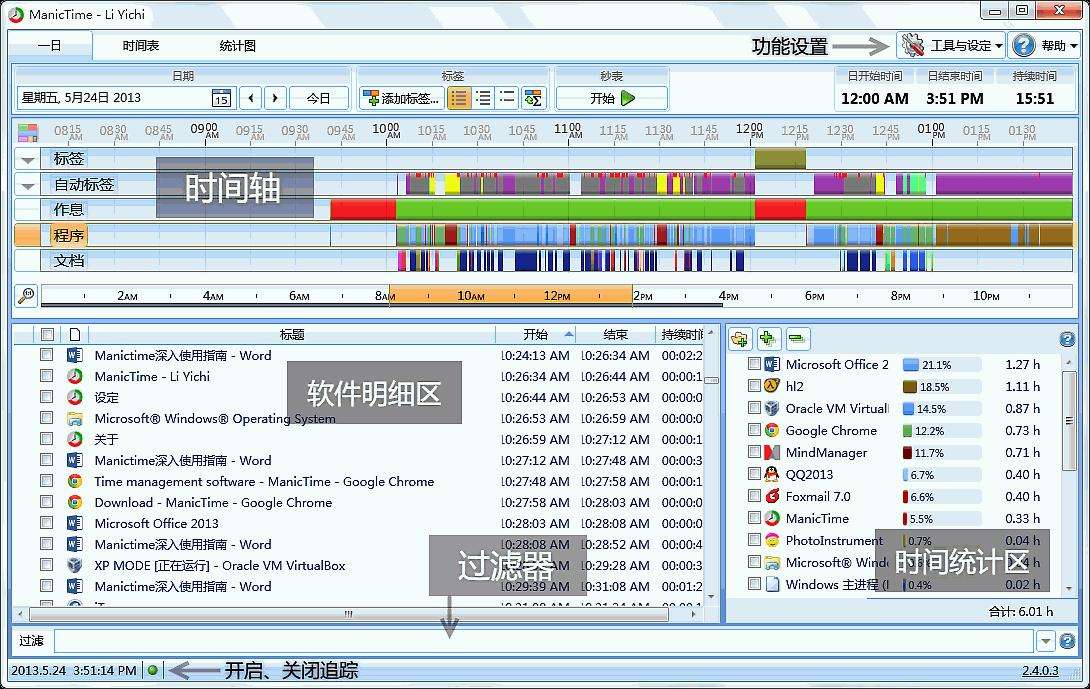Tick checkbox for ManicTime - Li Yichi row

[47, 375]
